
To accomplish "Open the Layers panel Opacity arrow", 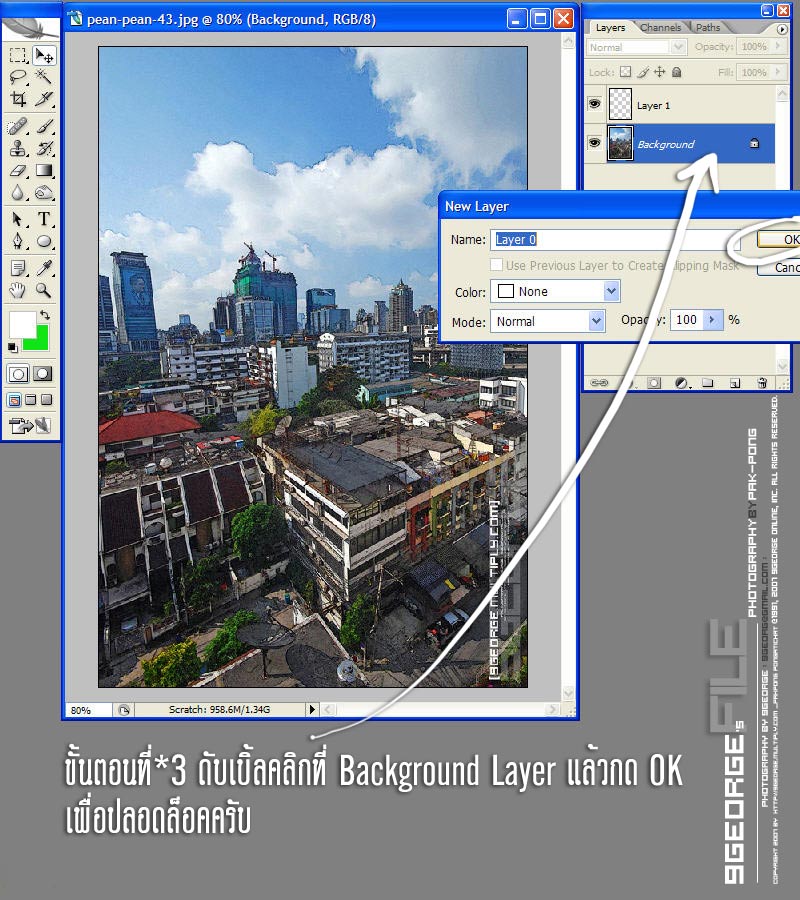I will [779, 46].
